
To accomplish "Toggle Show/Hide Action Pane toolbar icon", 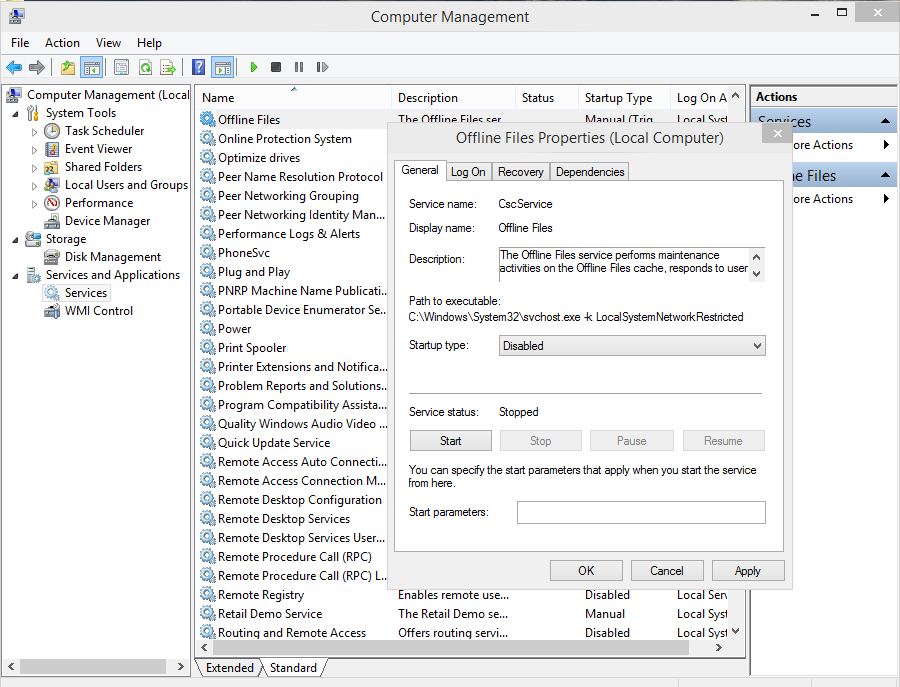I will [223, 68].
